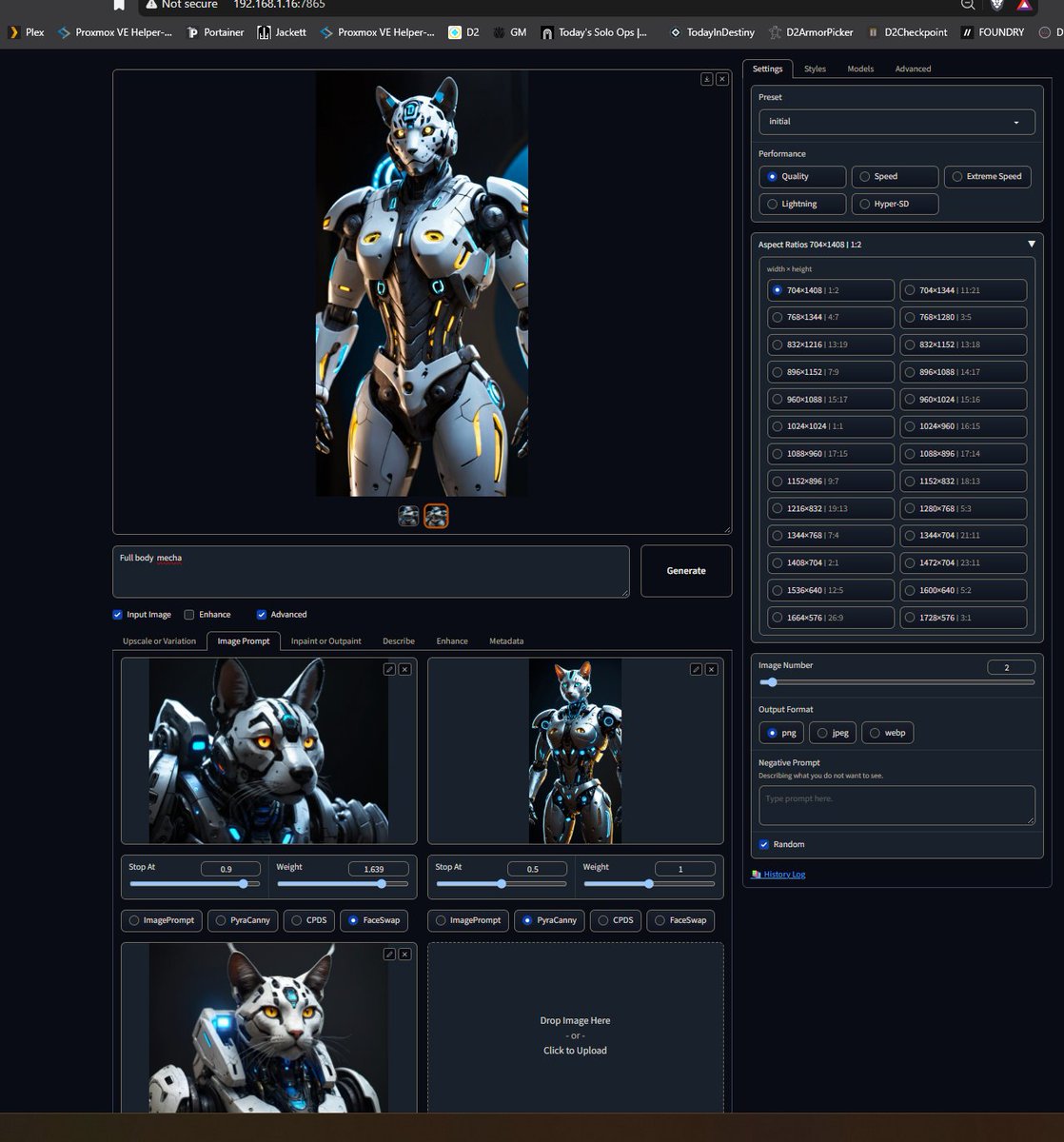Screen dimensions: 1064x1142
Task: Click the Image Number slider
Action: (x=897, y=682)
